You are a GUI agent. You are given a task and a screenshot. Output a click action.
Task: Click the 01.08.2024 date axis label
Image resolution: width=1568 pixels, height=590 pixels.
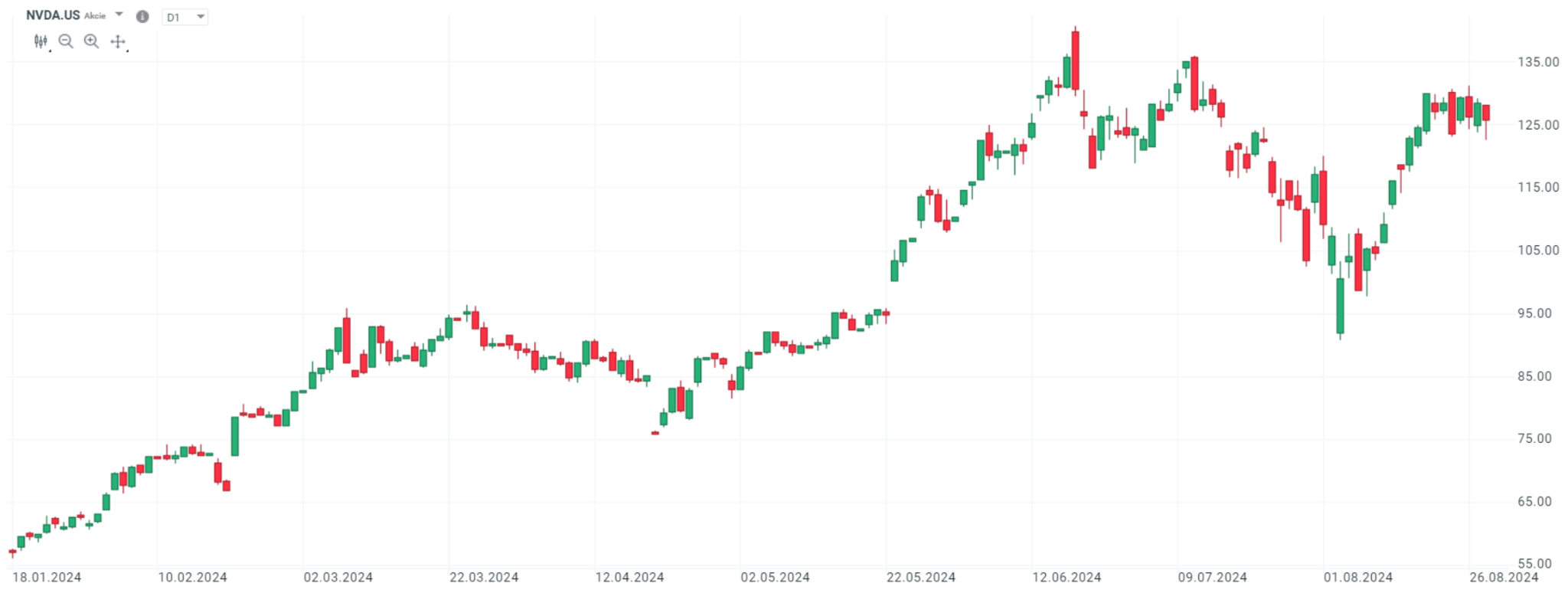point(1358,578)
